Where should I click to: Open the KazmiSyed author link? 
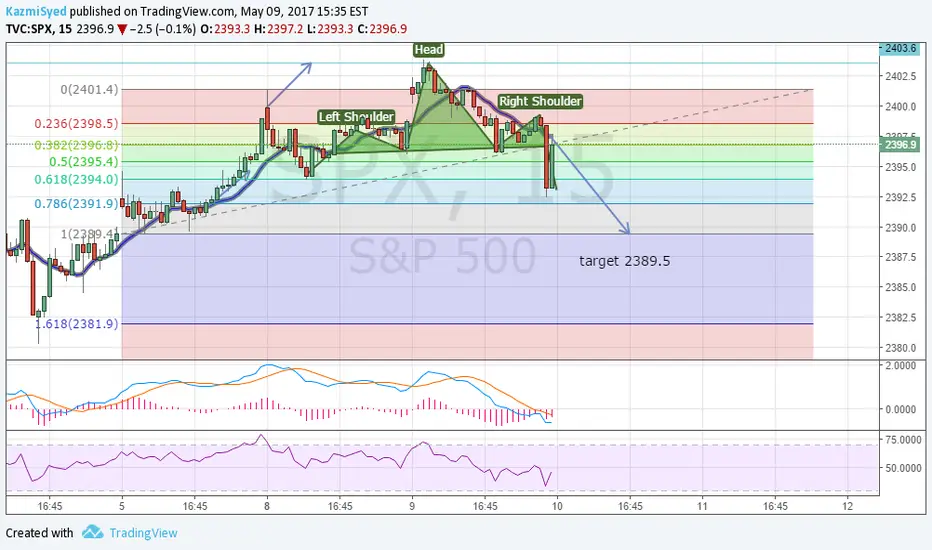pyautogui.click(x=36, y=11)
